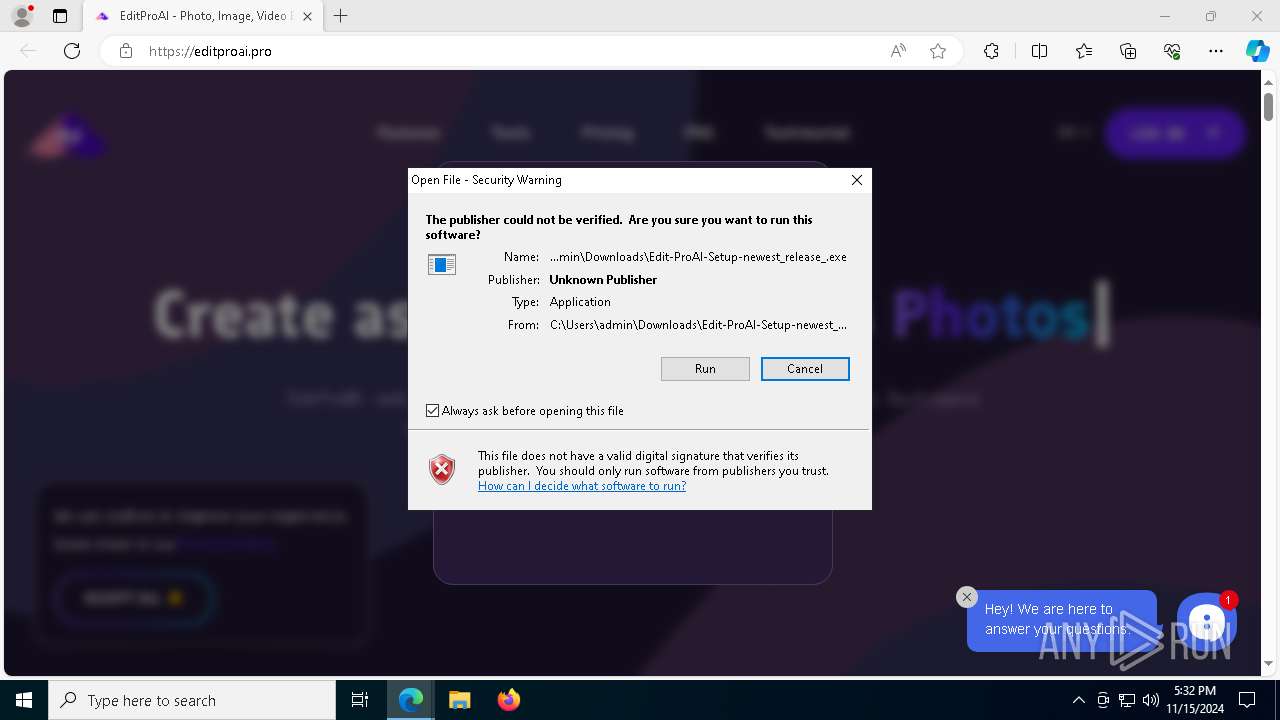The height and width of the screenshot is (720, 1280).
Task: Show hidden system tray icons
Action: (1078, 700)
